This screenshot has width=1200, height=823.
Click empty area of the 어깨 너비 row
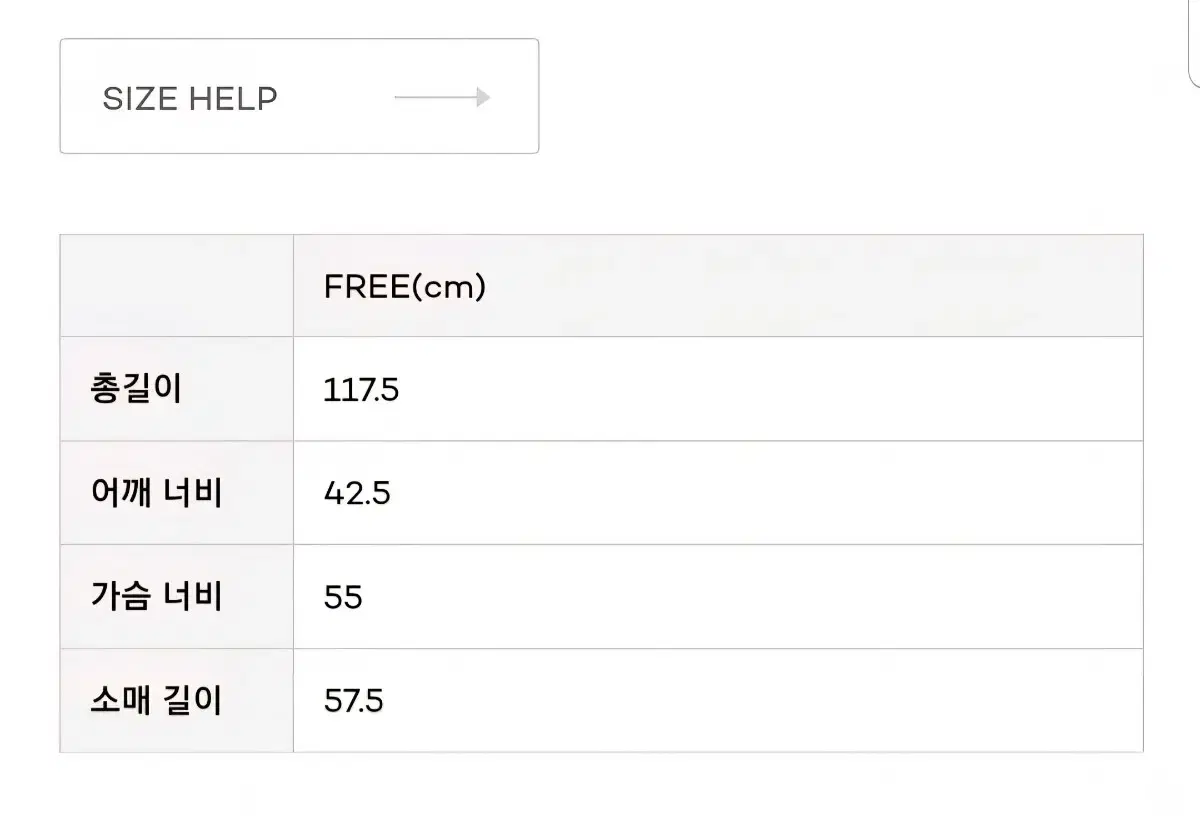point(770,493)
